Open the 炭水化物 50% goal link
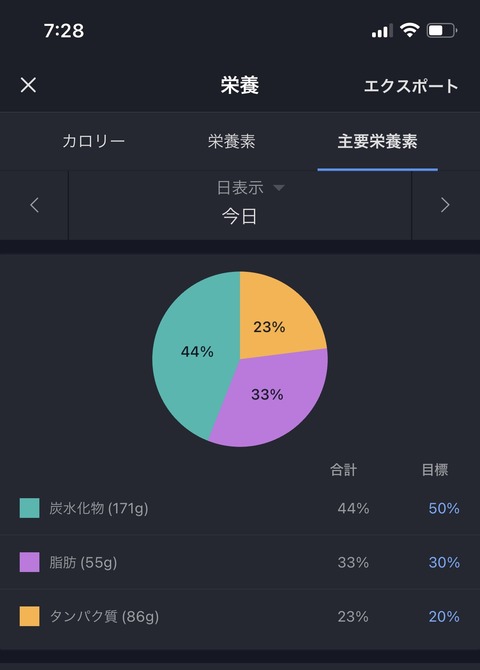480x670 pixels. pyautogui.click(x=444, y=508)
